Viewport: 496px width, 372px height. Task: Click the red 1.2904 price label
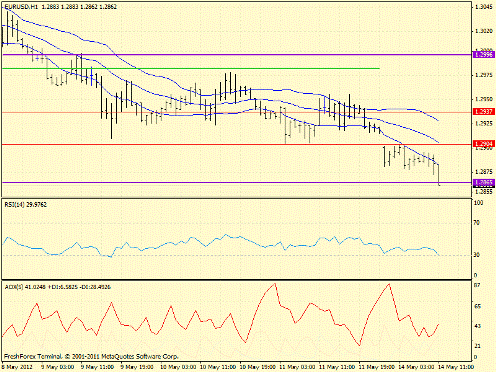484,144
